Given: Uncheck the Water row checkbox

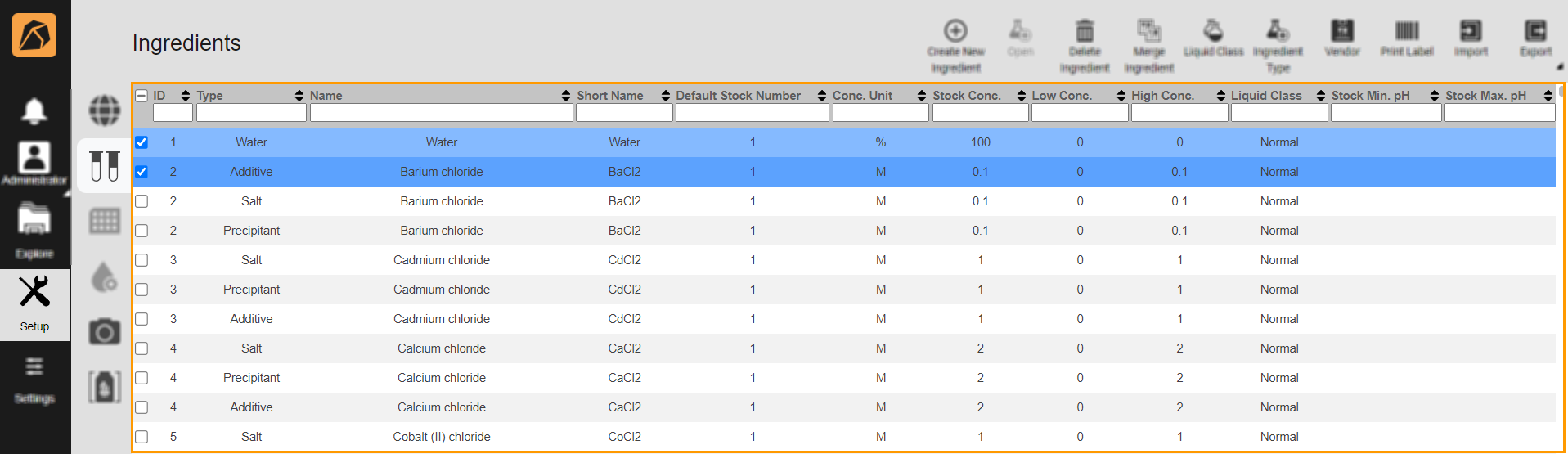Looking at the screenshot, I should tap(142, 142).
